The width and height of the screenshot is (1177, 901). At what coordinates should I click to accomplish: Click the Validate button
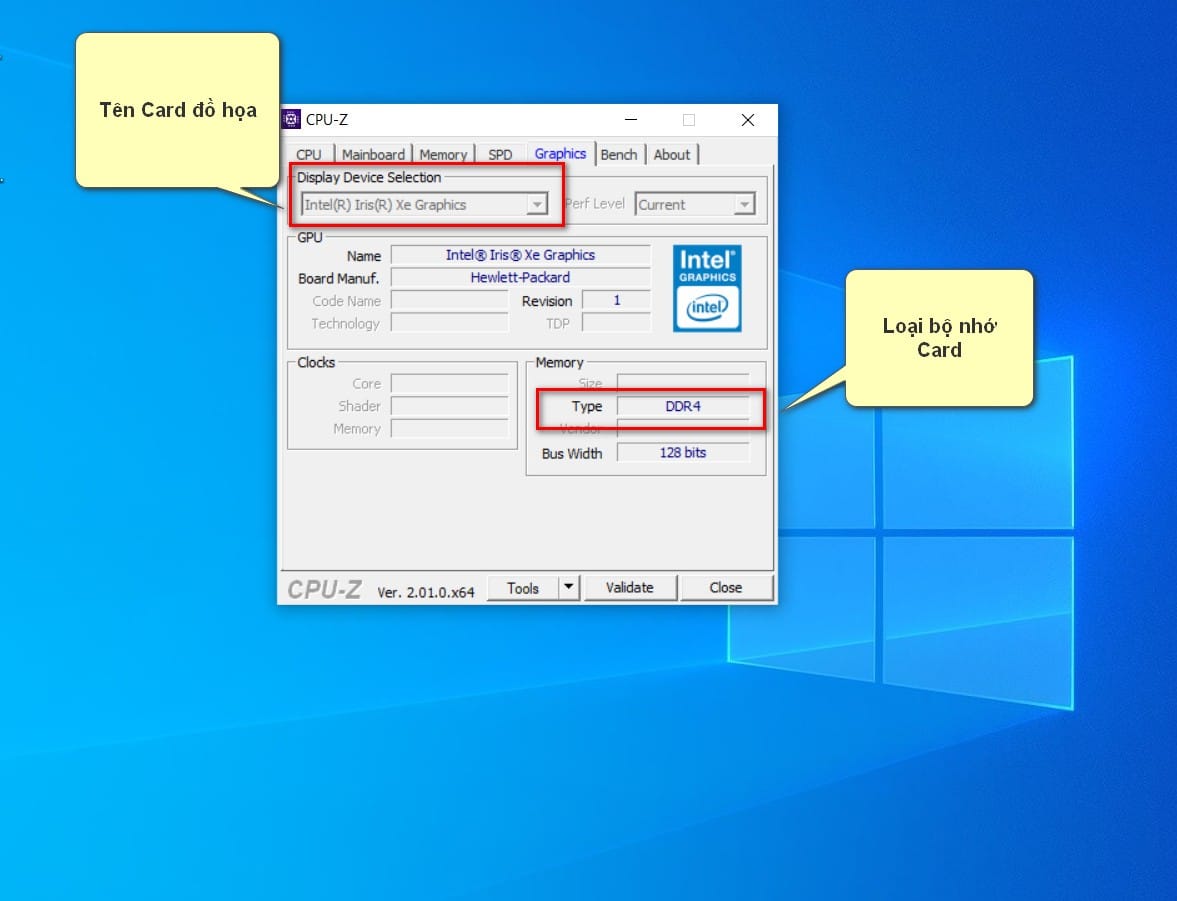[630, 587]
